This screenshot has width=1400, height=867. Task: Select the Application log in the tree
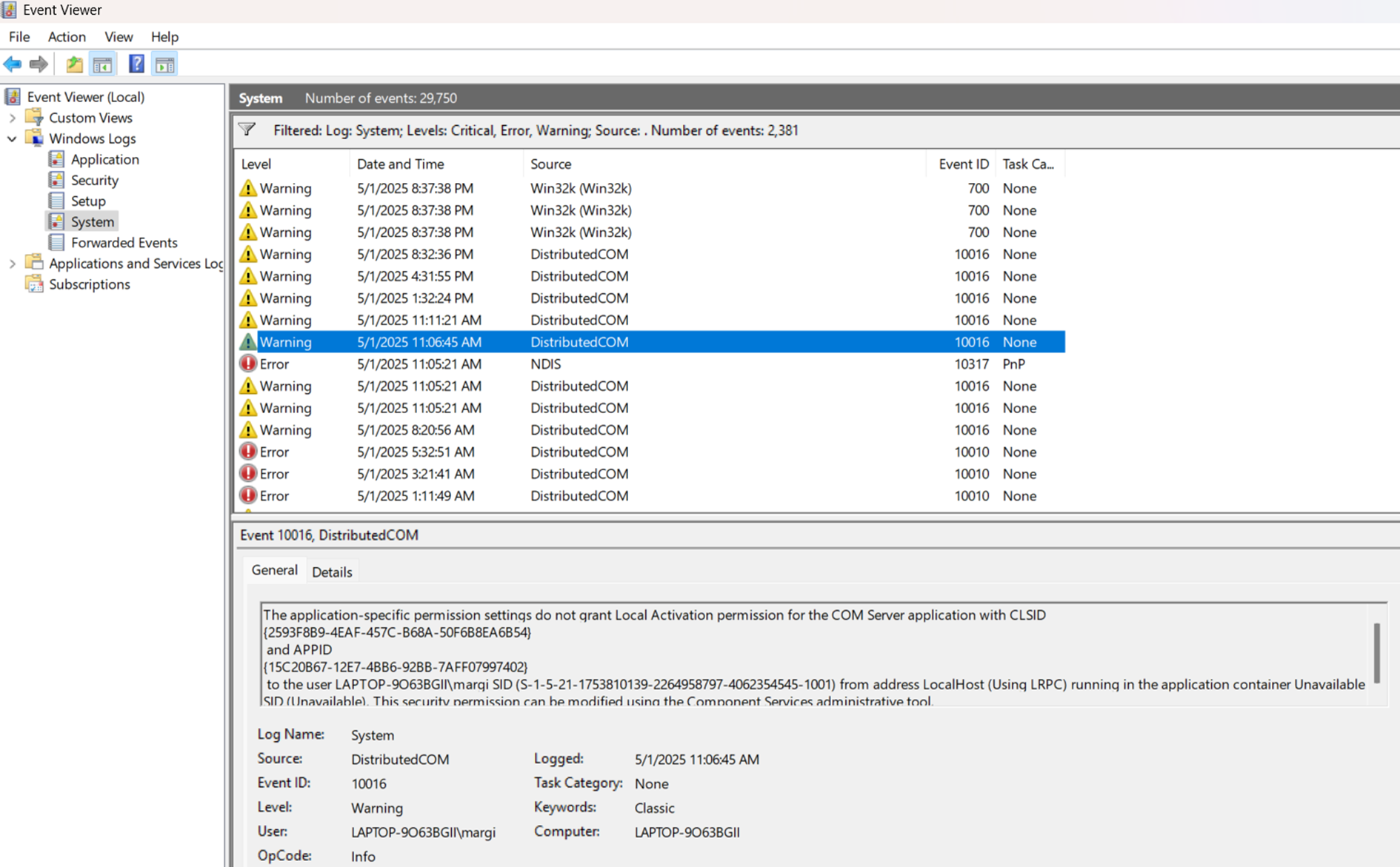pyautogui.click(x=104, y=159)
